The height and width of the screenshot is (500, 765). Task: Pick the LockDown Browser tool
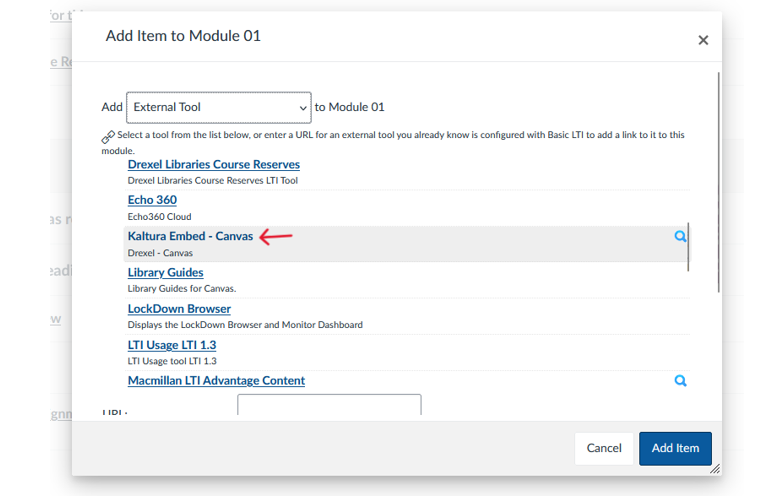[179, 309]
